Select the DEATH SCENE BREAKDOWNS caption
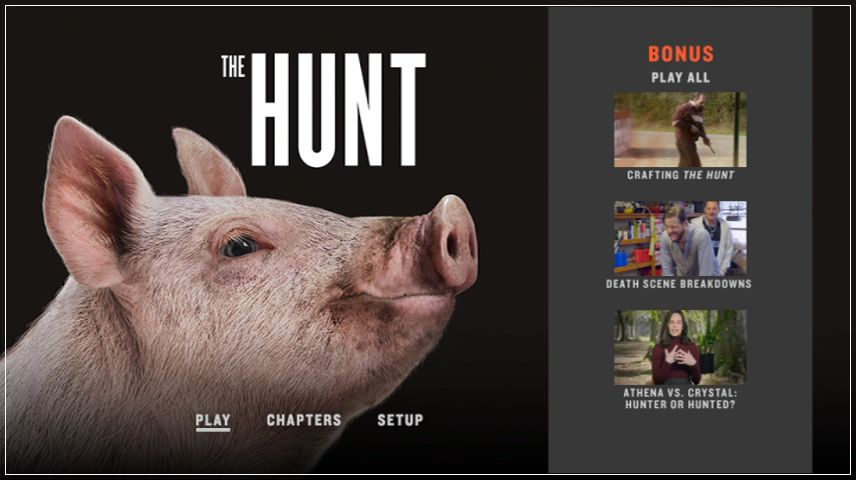This screenshot has height=480, width=856. point(679,284)
